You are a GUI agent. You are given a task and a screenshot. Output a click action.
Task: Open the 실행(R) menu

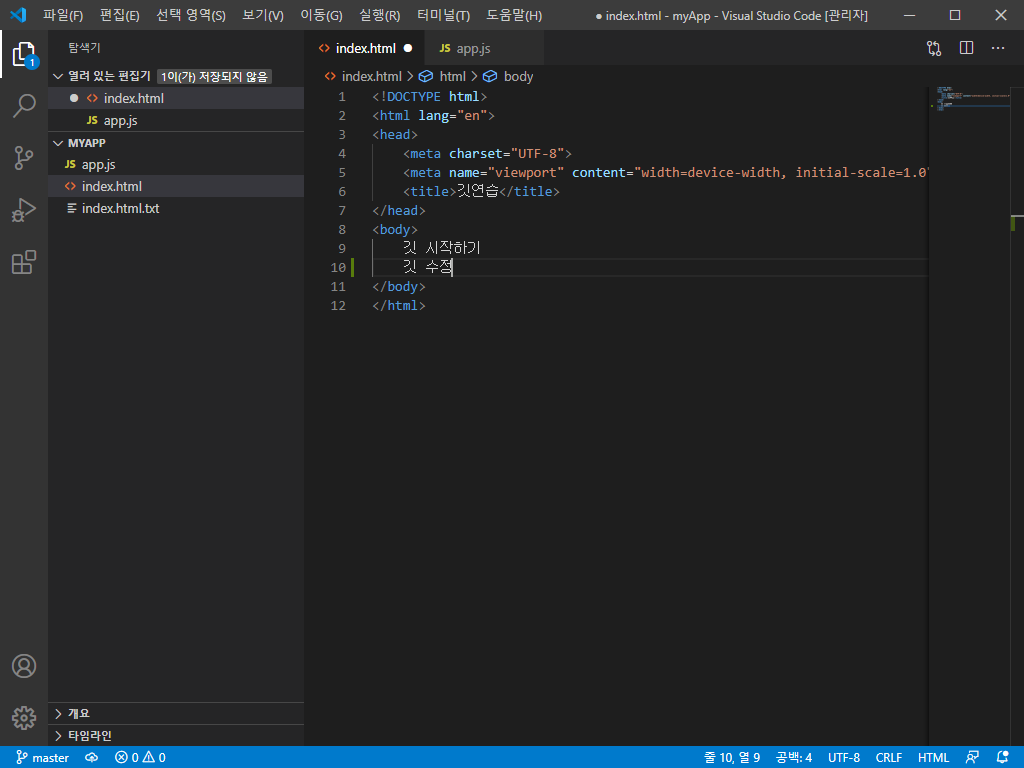pyautogui.click(x=379, y=15)
